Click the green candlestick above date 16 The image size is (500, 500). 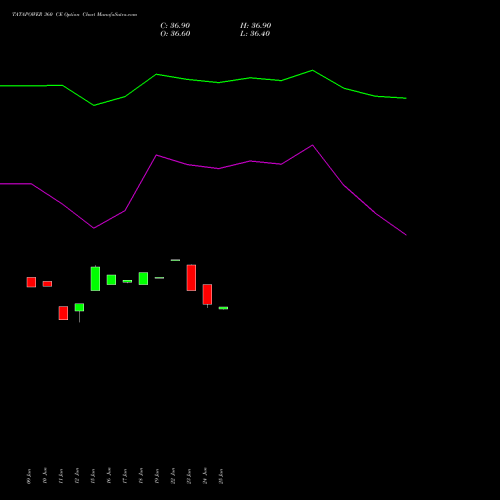(111, 280)
